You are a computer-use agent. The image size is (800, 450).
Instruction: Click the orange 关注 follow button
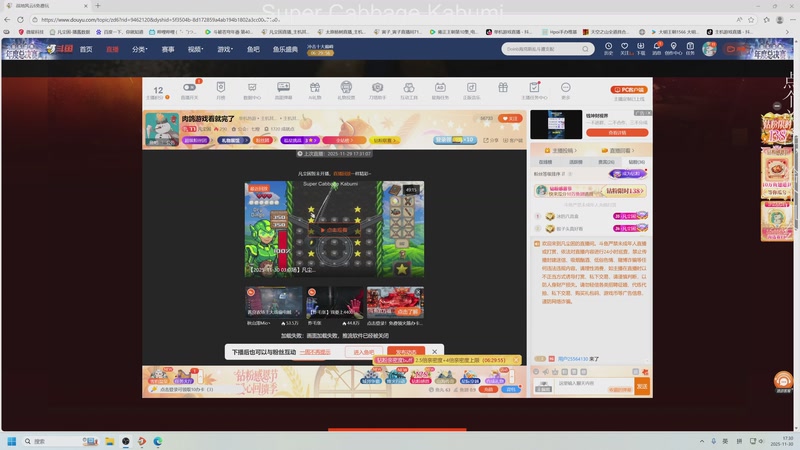(510, 118)
